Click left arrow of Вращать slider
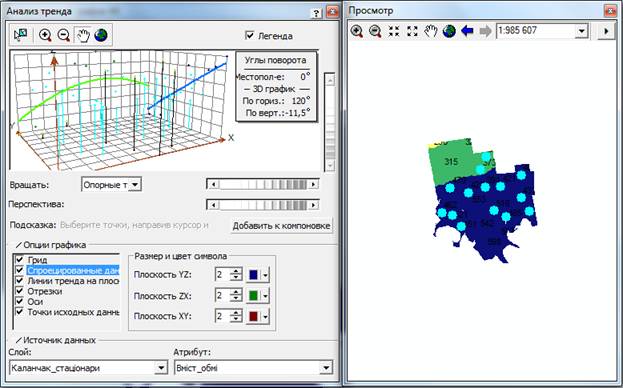The image size is (623, 388). 213,184
